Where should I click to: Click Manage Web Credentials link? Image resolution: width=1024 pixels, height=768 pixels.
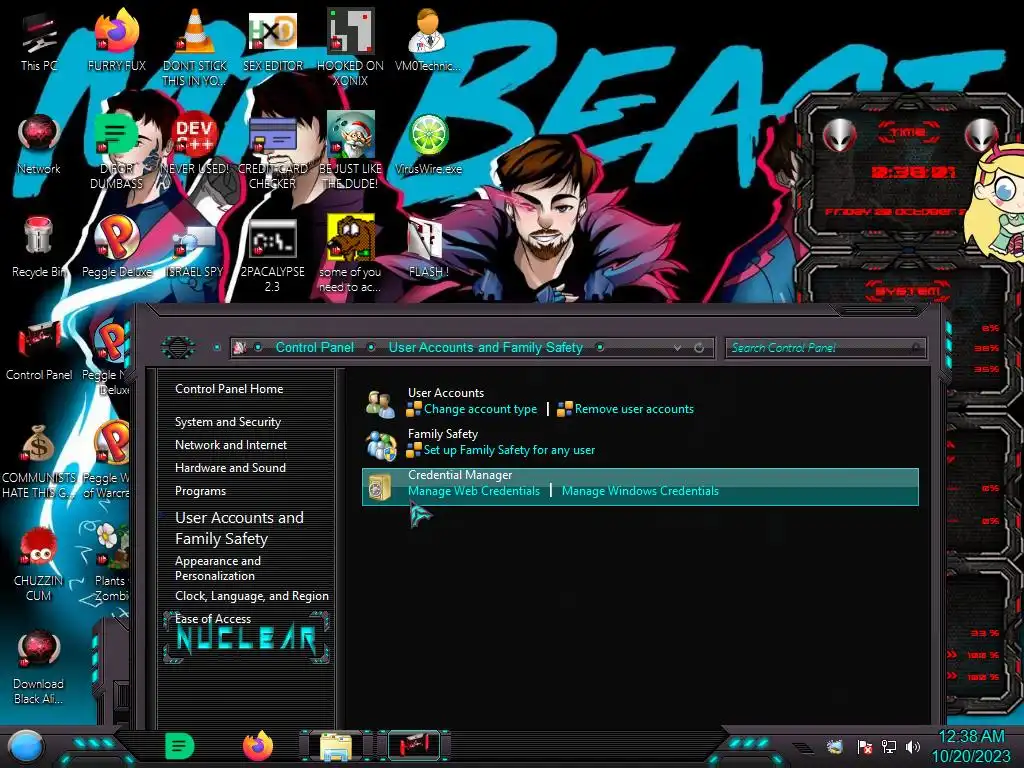pyautogui.click(x=473, y=491)
